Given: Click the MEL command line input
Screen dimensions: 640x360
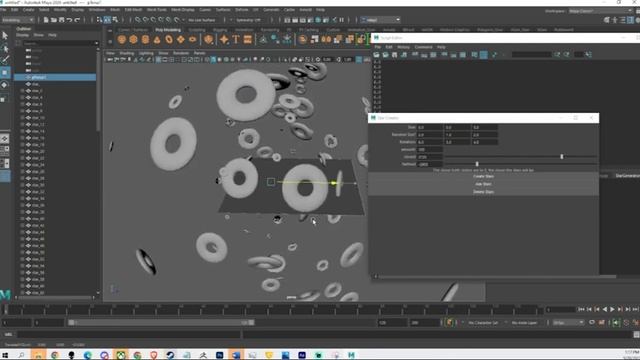Looking at the screenshot, I should click(x=128, y=334).
